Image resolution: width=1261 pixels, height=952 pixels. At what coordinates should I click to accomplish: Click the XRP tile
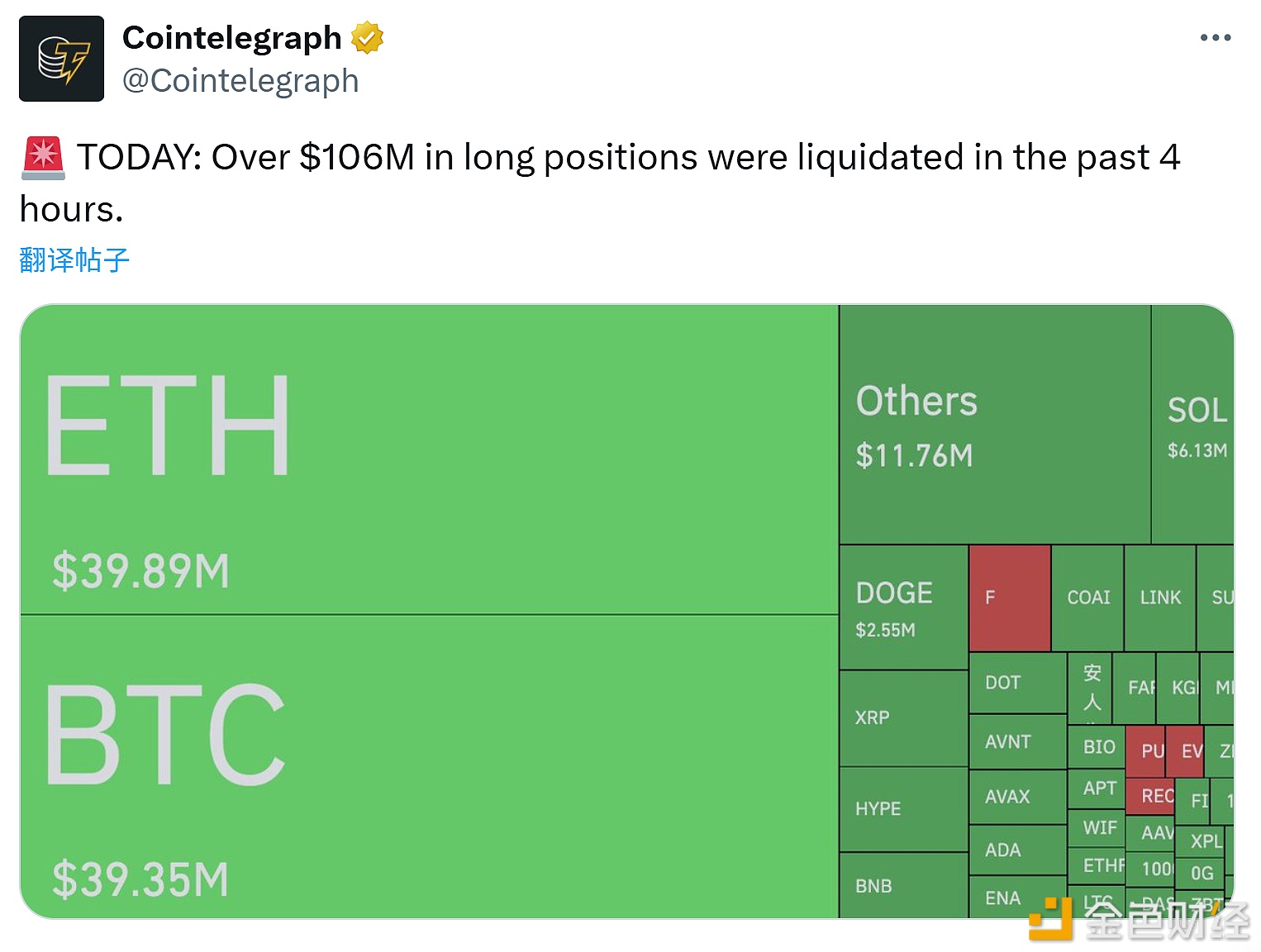(x=903, y=717)
